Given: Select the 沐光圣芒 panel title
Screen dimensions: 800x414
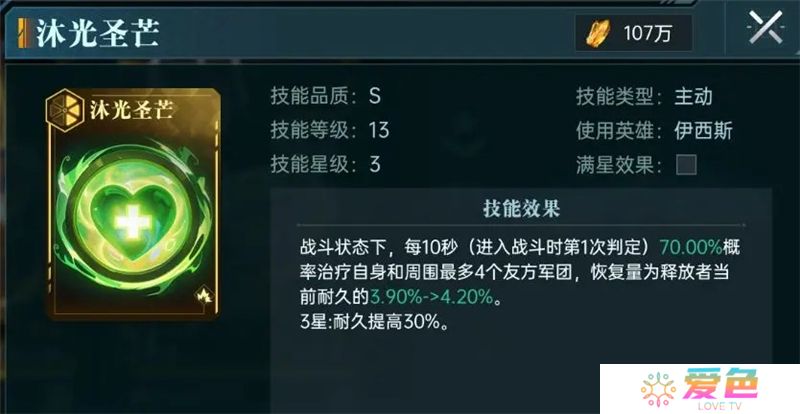Looking at the screenshot, I should [x=97, y=33].
